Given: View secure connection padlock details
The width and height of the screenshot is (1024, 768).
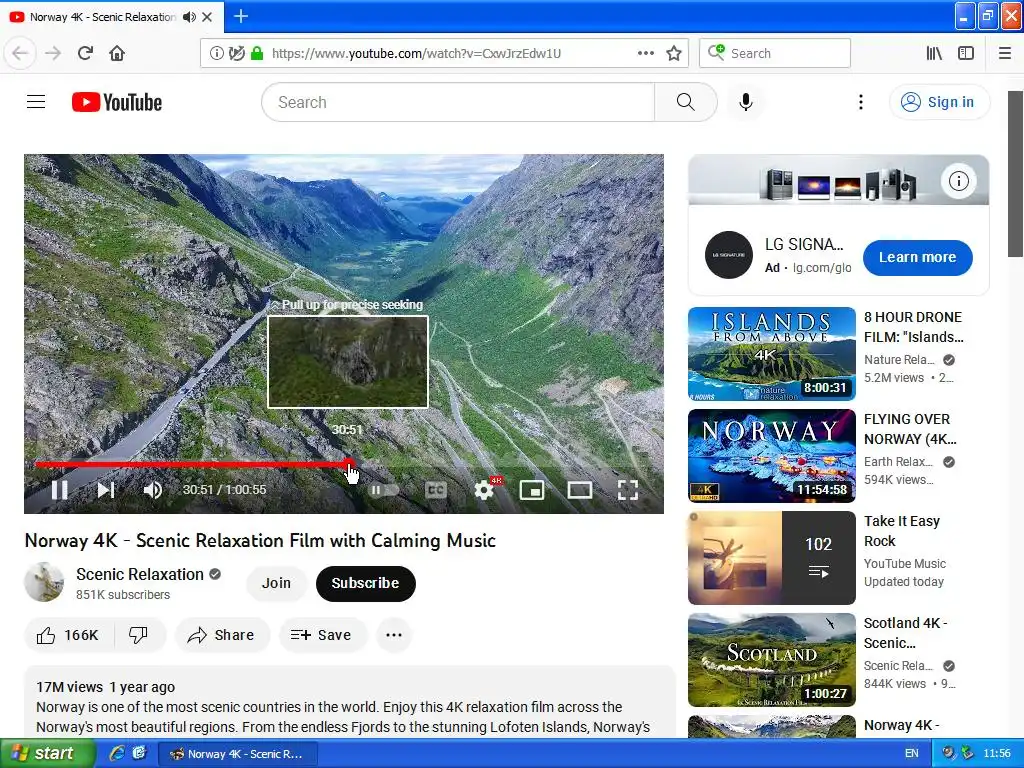Looking at the screenshot, I should pyautogui.click(x=257, y=53).
